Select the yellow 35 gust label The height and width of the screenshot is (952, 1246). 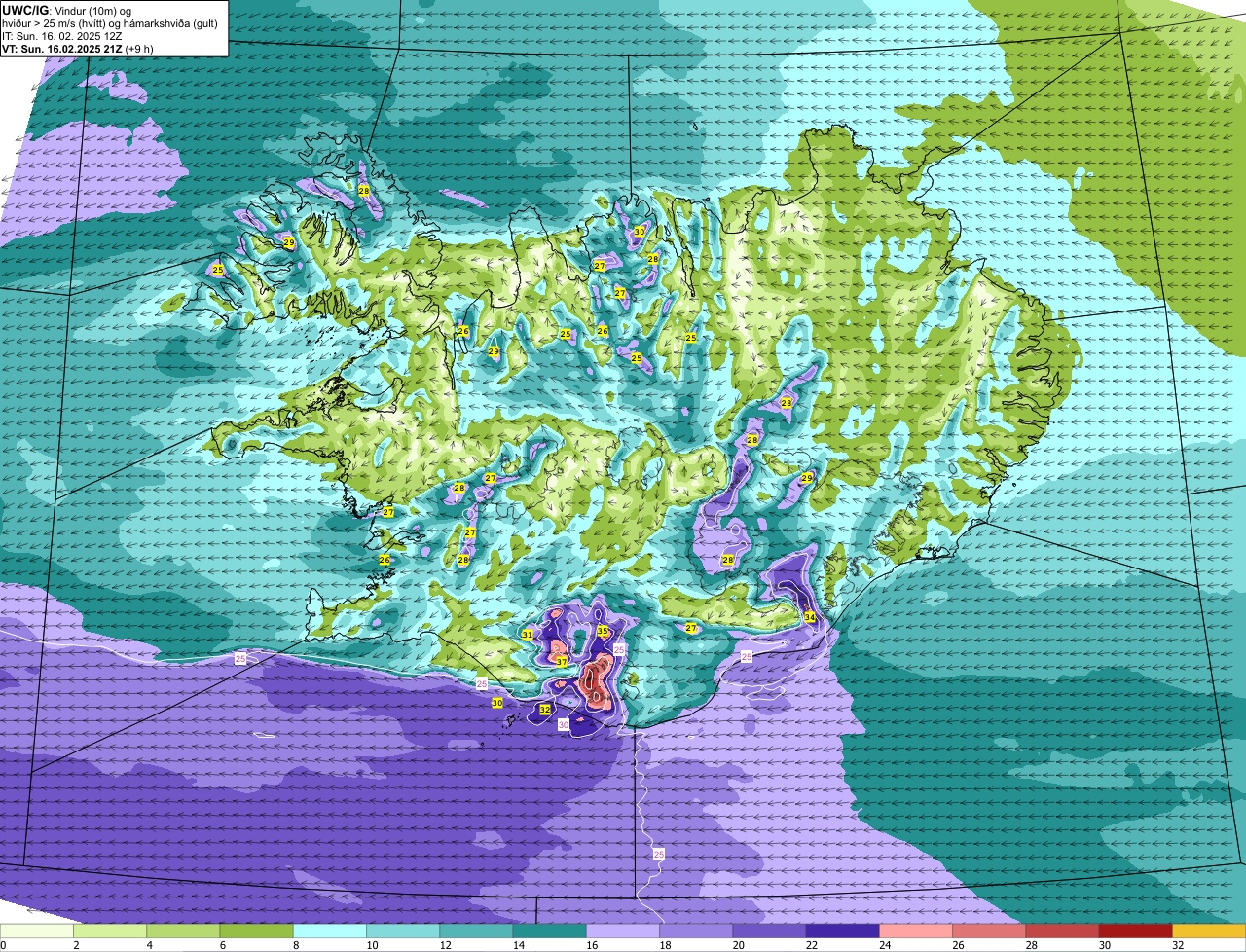tap(603, 631)
